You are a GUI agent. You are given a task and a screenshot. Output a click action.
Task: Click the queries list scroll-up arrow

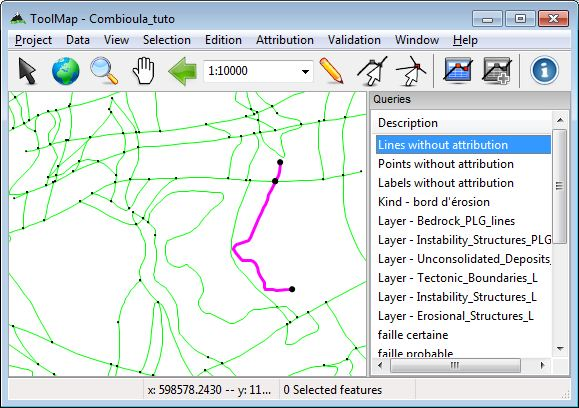(560, 120)
